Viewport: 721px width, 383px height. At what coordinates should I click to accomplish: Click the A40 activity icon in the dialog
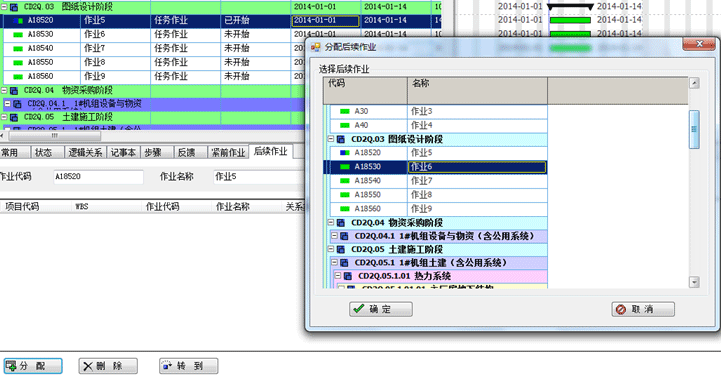pyautogui.click(x=344, y=125)
